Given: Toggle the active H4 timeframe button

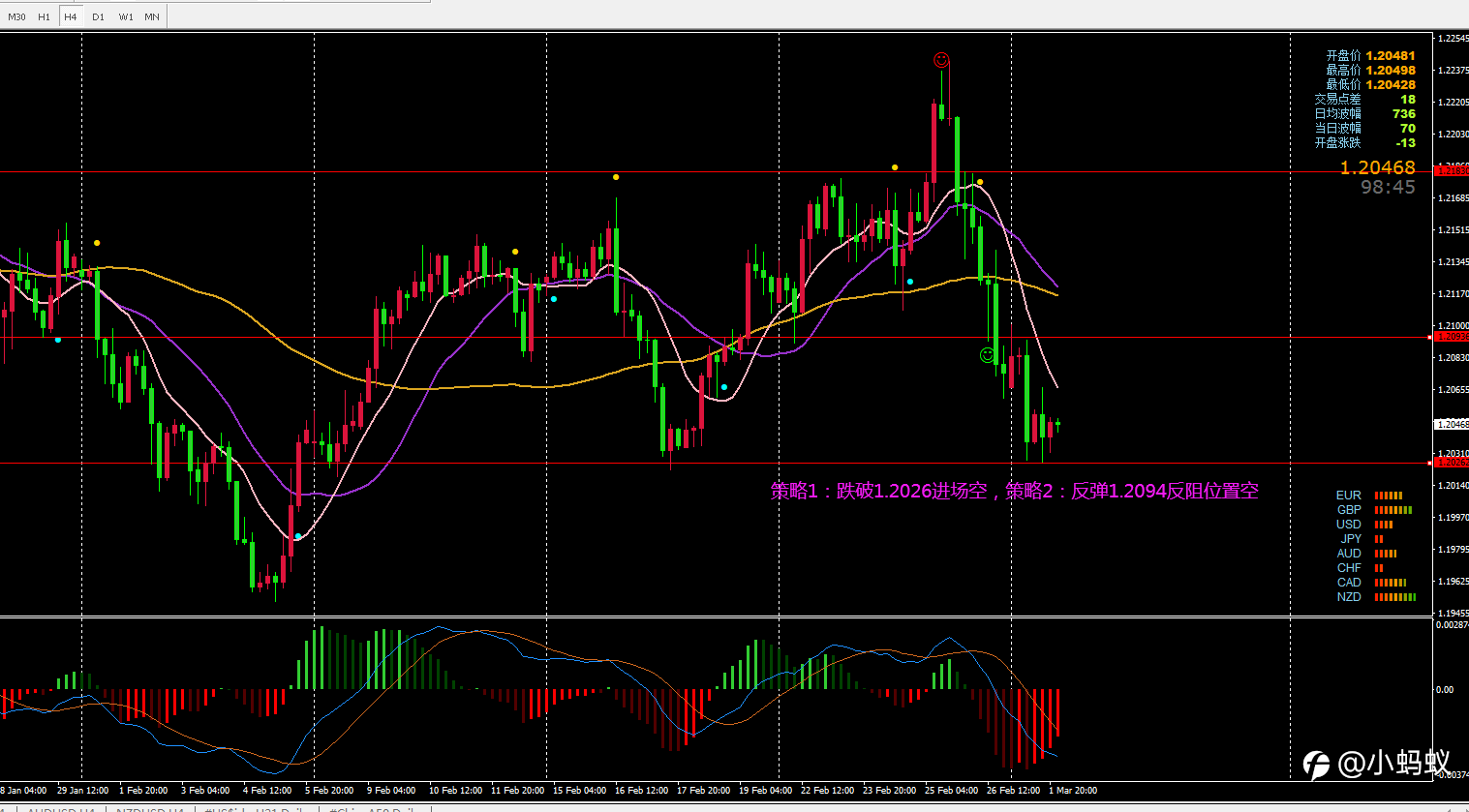Looking at the screenshot, I should (70, 16).
